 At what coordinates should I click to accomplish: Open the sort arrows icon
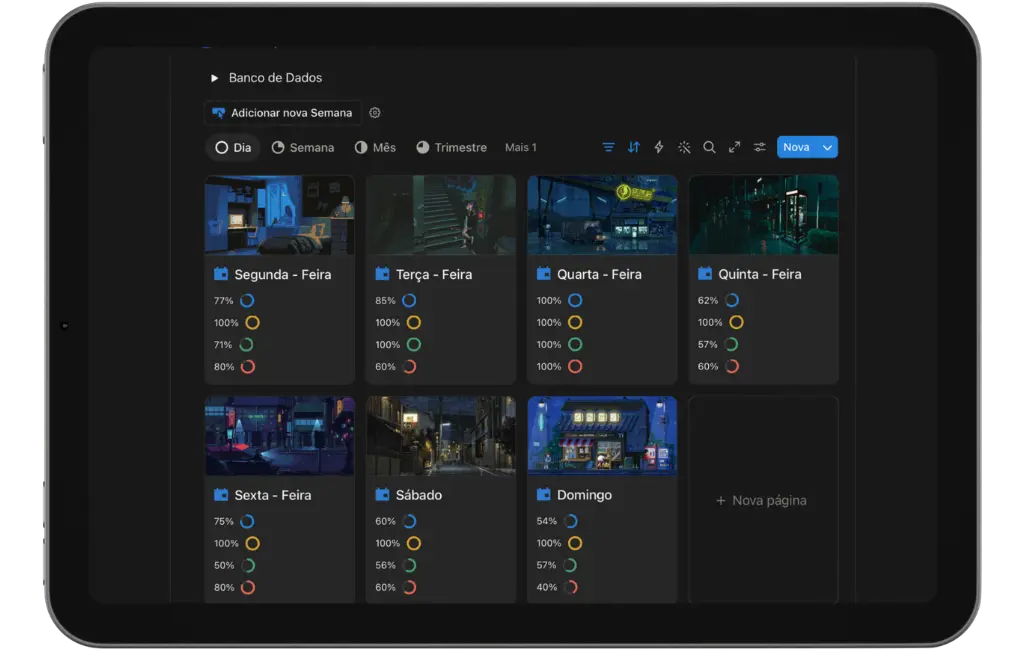tap(633, 148)
